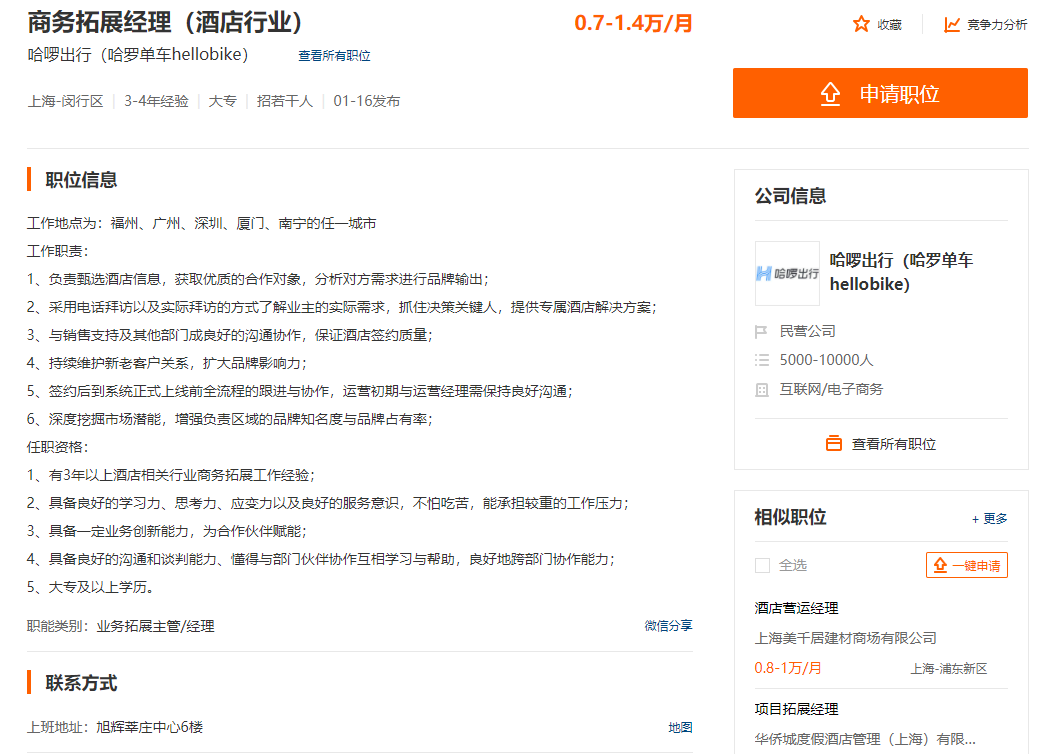
Task: Open 查看所有职位 link beside company name
Action: pyautogui.click(x=334, y=56)
